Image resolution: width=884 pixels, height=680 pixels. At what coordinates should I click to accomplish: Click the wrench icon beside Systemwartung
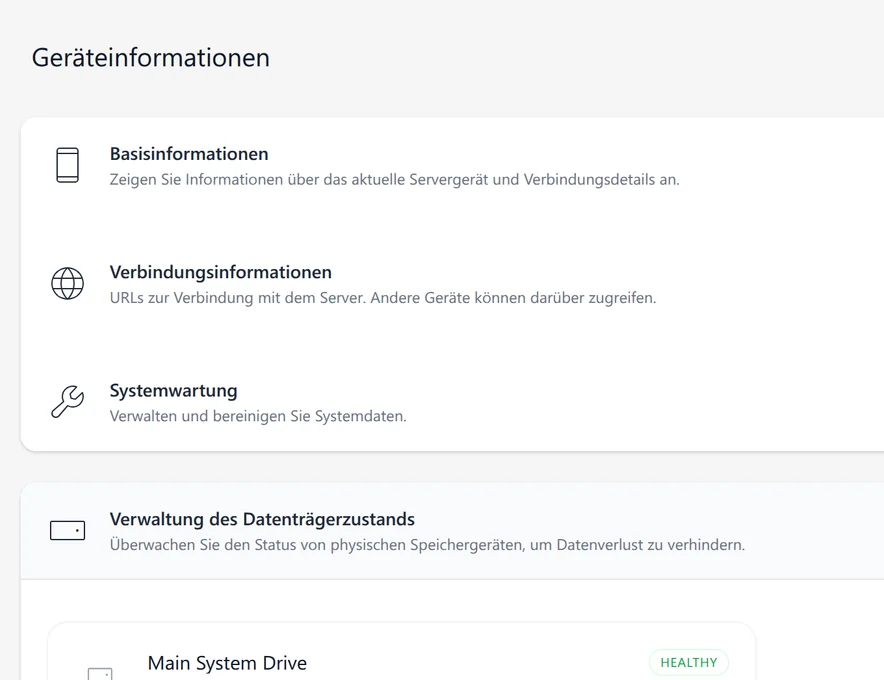(68, 401)
